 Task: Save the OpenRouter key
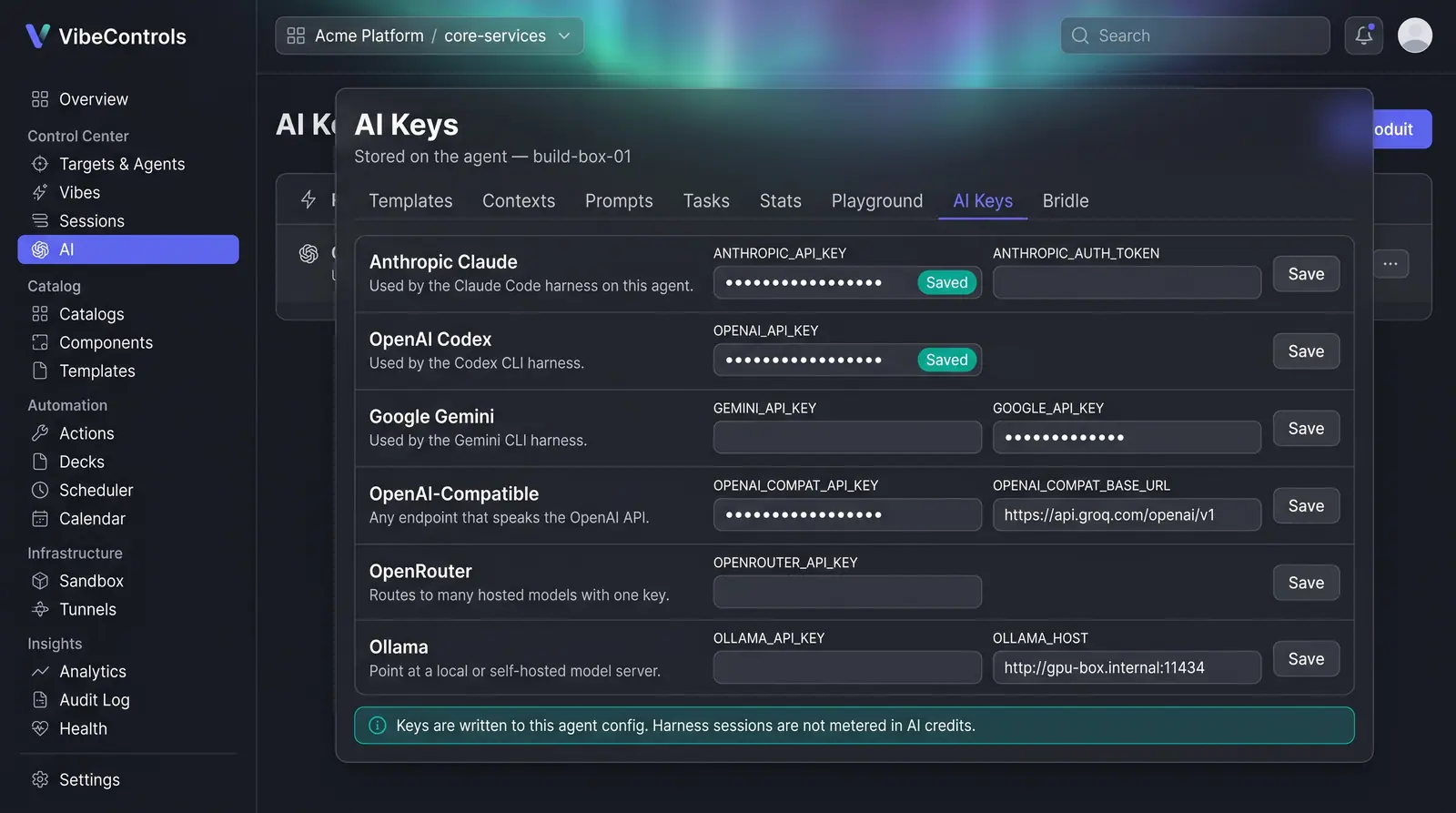click(1306, 583)
